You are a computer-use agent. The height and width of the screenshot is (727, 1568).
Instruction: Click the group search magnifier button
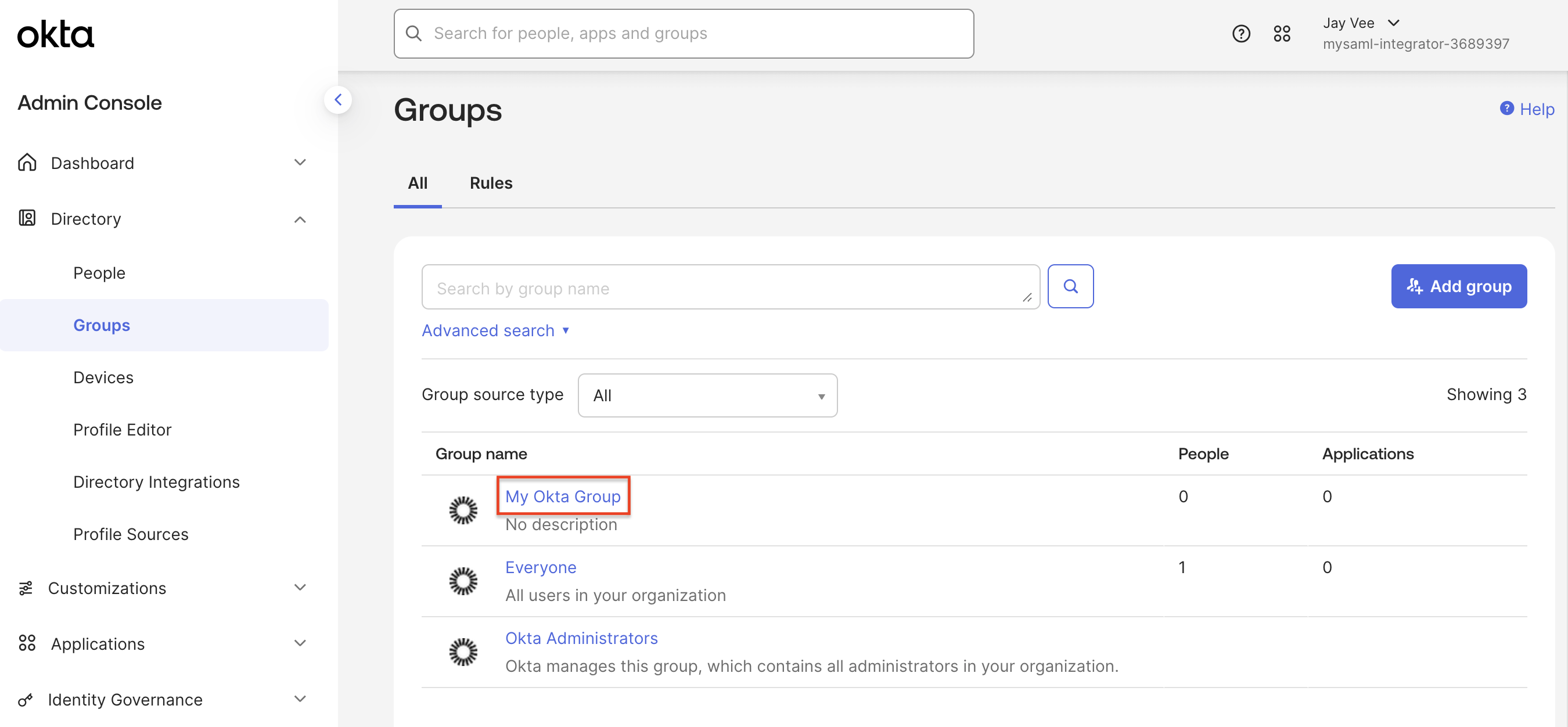1070,286
